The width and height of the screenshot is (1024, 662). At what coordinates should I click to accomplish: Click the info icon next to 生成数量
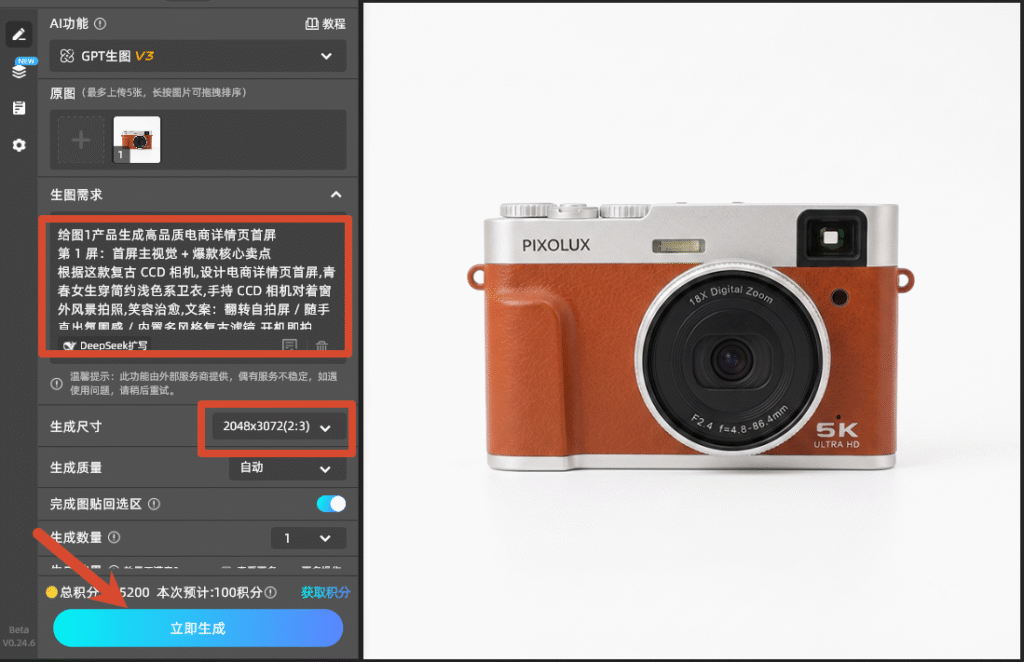click(x=114, y=537)
